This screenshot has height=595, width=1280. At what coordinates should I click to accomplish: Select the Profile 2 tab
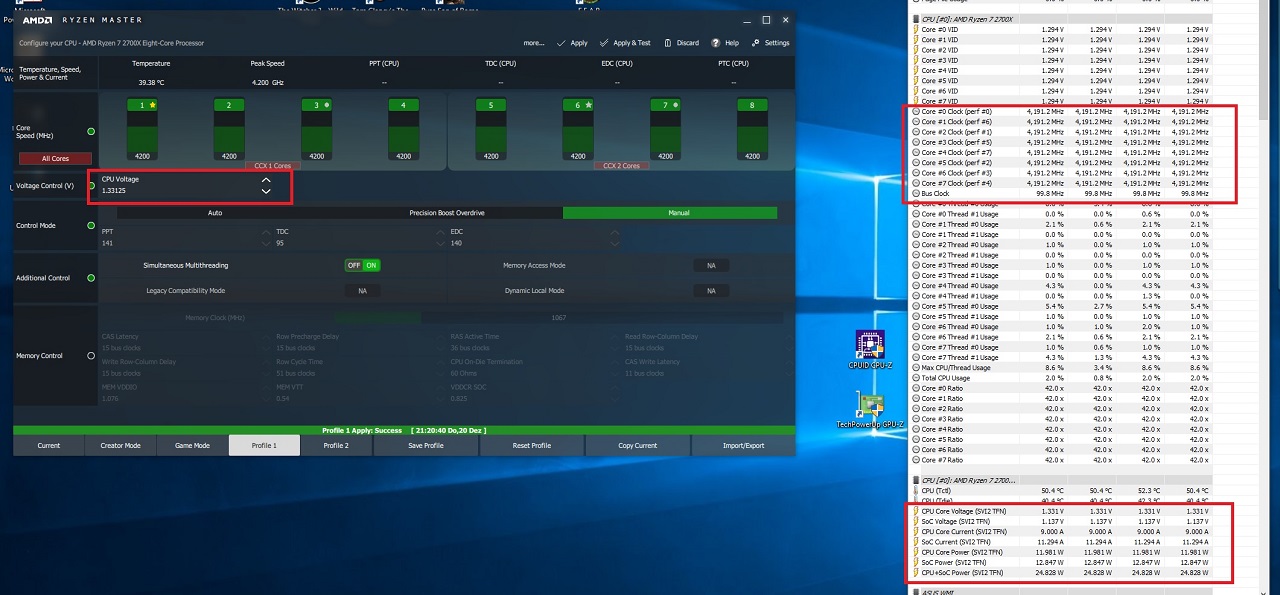click(x=336, y=446)
